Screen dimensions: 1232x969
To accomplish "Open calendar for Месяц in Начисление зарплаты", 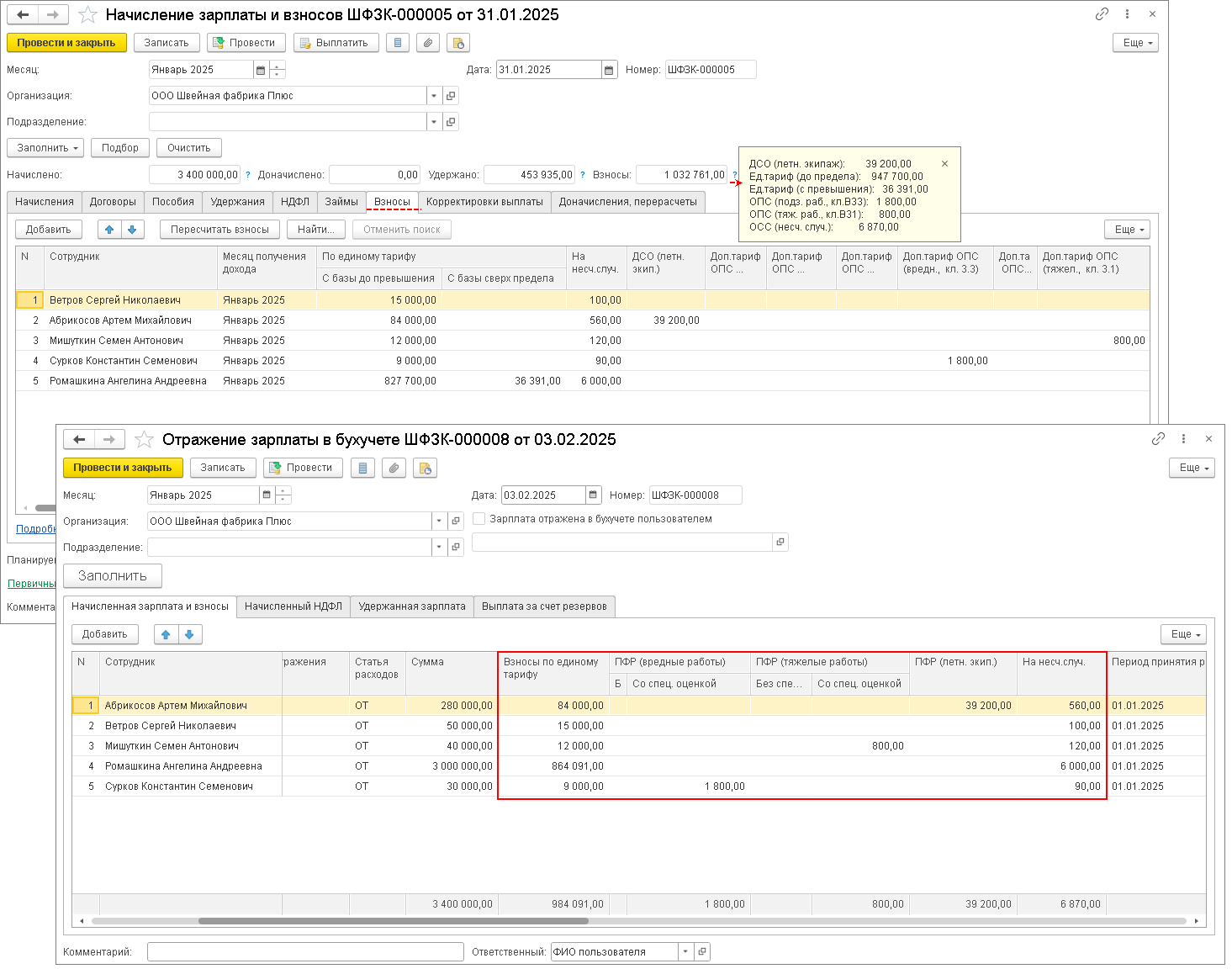I will (x=261, y=70).
